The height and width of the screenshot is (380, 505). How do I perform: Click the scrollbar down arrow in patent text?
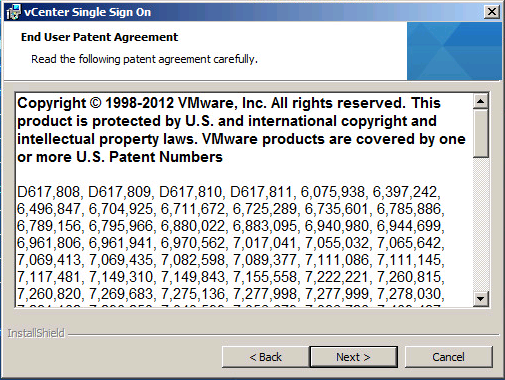481,299
